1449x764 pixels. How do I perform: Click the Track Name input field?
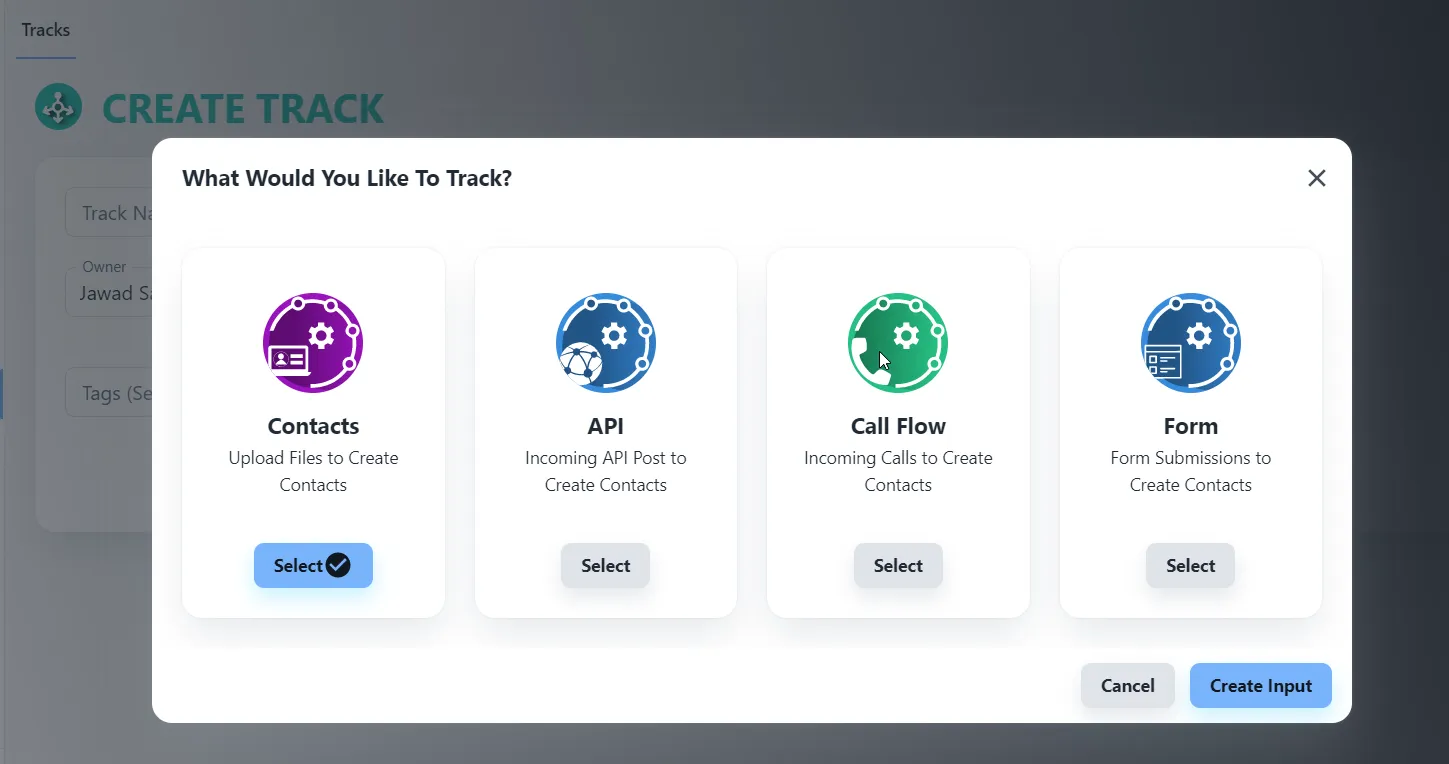[109, 212]
